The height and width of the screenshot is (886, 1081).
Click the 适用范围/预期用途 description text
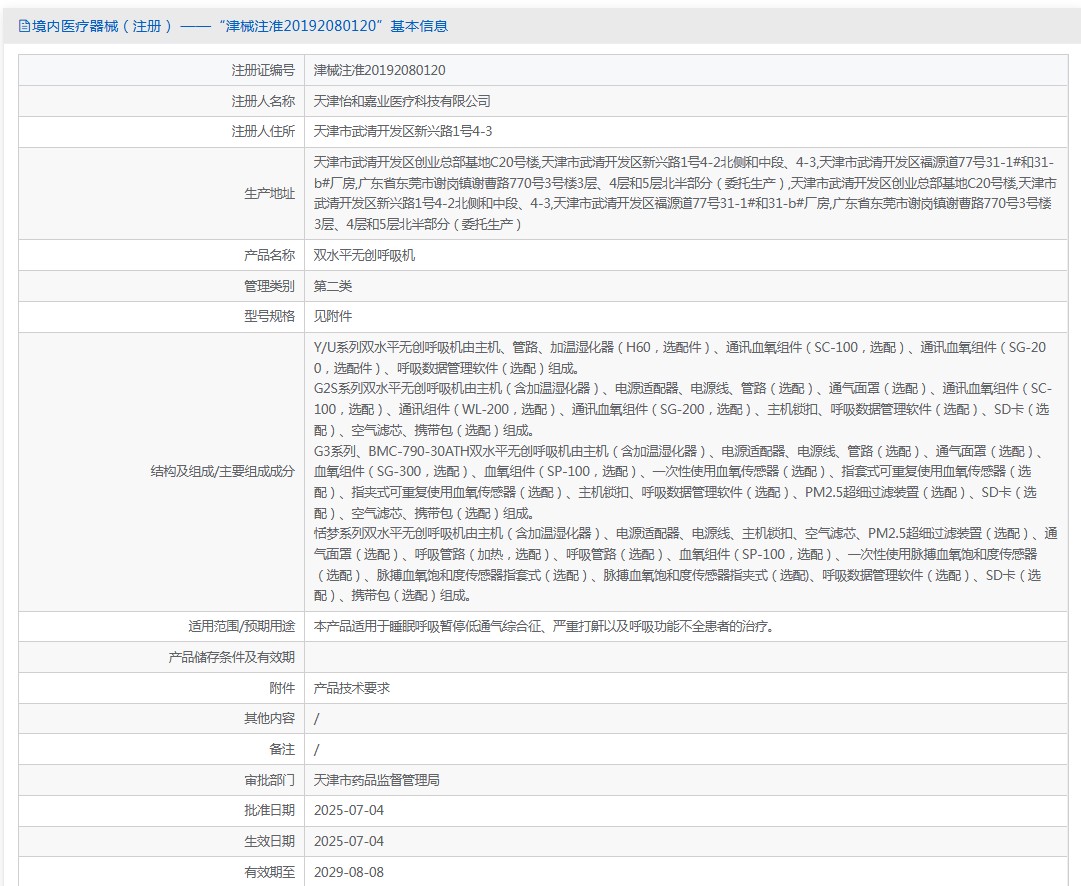pos(543,626)
